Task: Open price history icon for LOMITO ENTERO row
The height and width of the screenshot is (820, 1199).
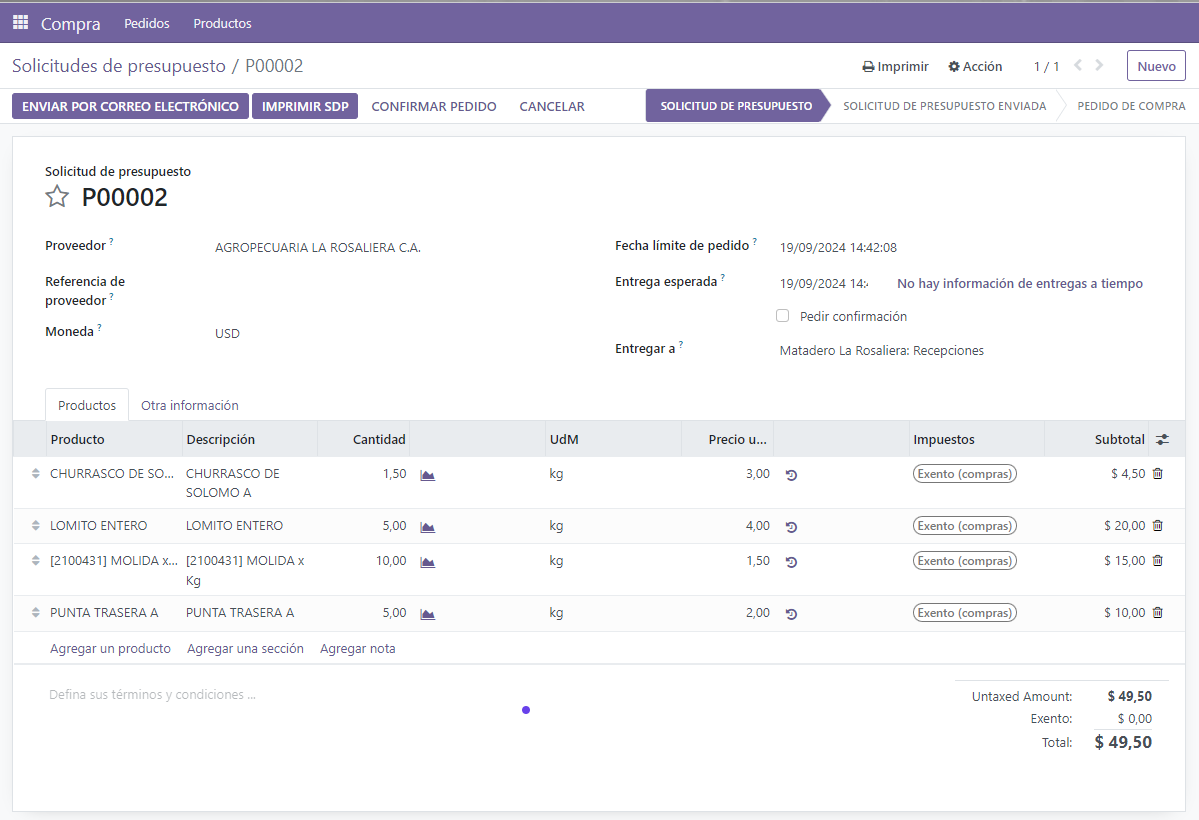Action: coord(791,527)
